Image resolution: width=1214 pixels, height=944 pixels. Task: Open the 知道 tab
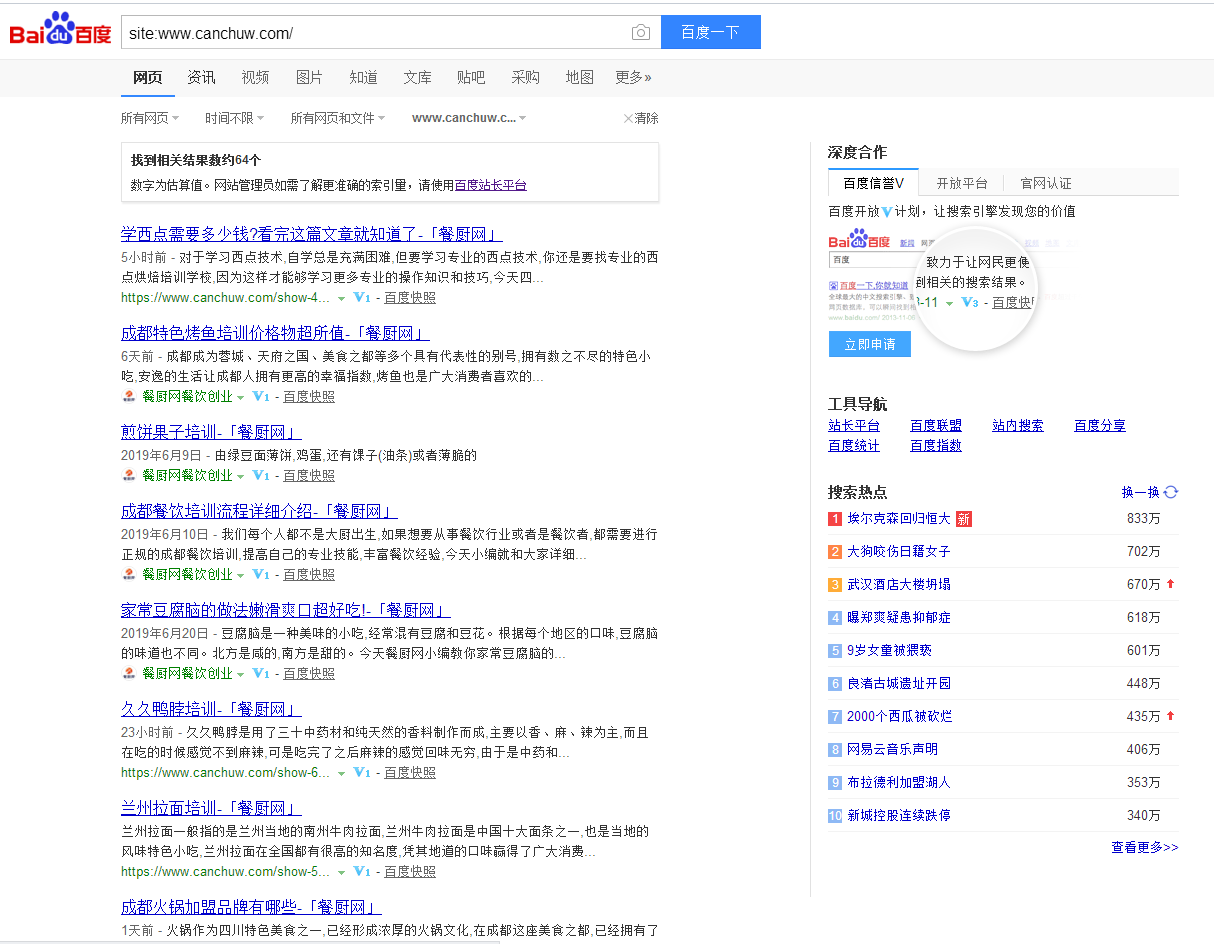pyautogui.click(x=363, y=78)
